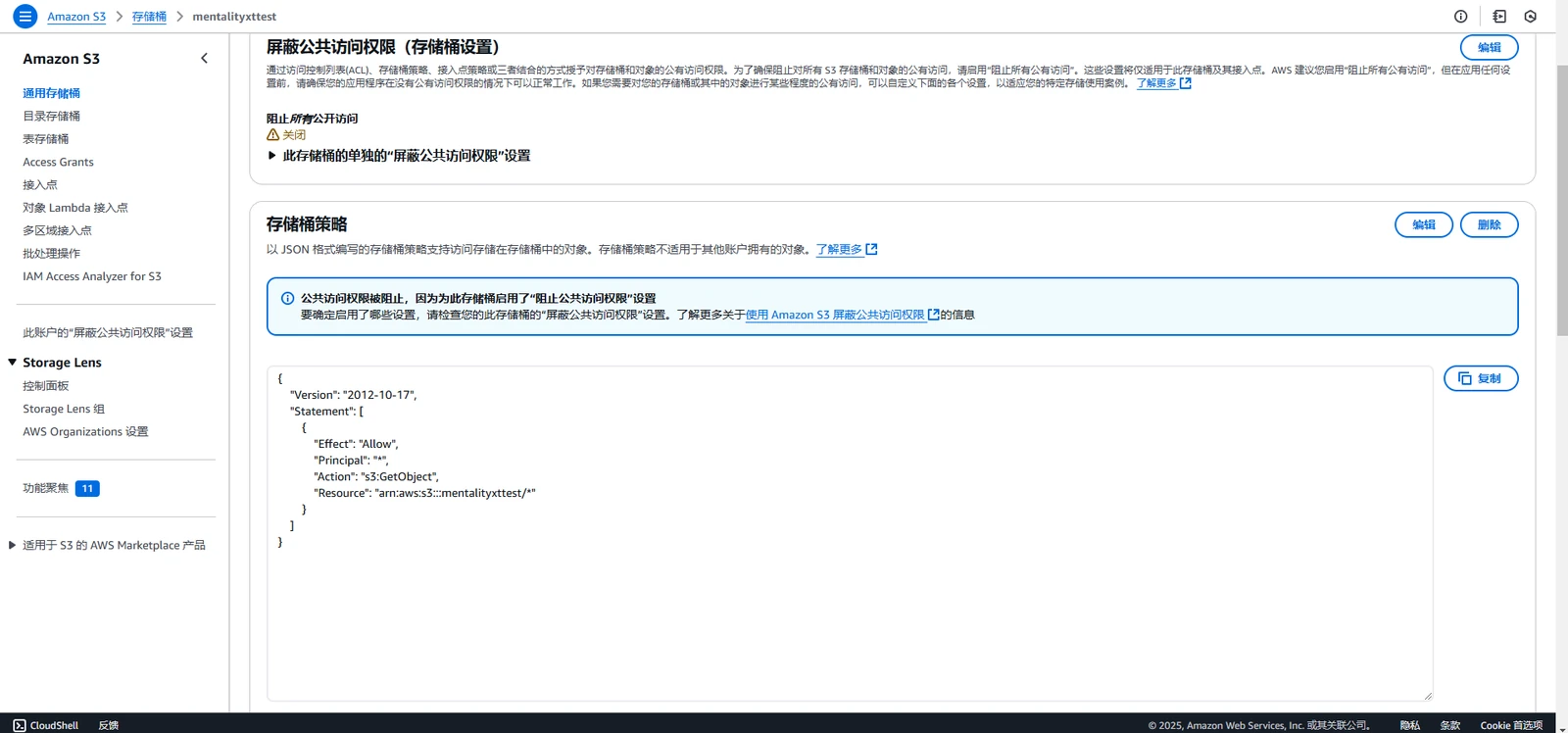
Task: Click the "Statement": [ policy line
Action: pos(326,412)
